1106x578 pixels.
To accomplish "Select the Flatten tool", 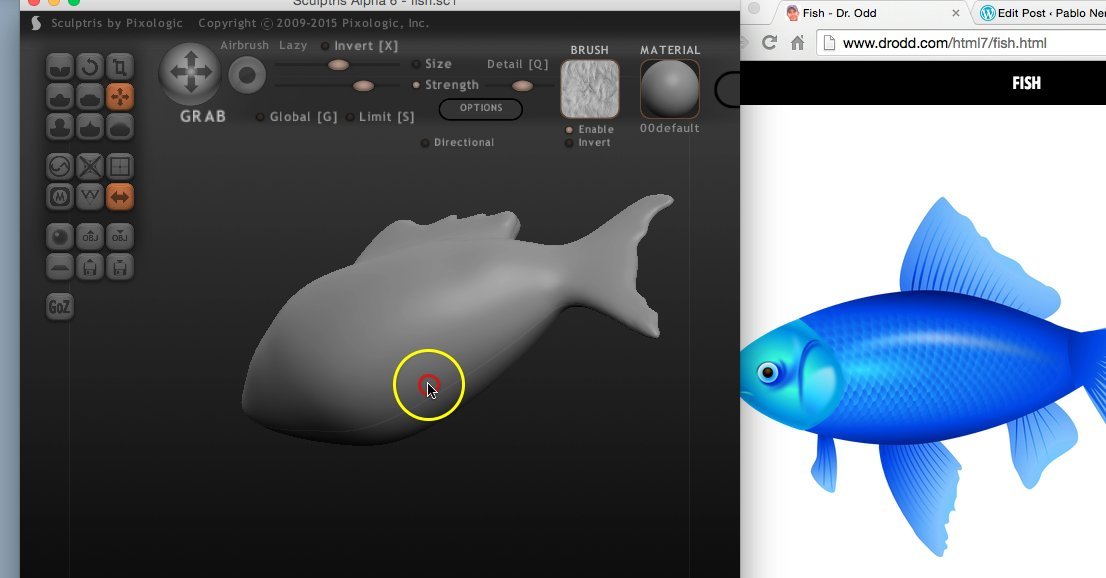I will [x=91, y=95].
